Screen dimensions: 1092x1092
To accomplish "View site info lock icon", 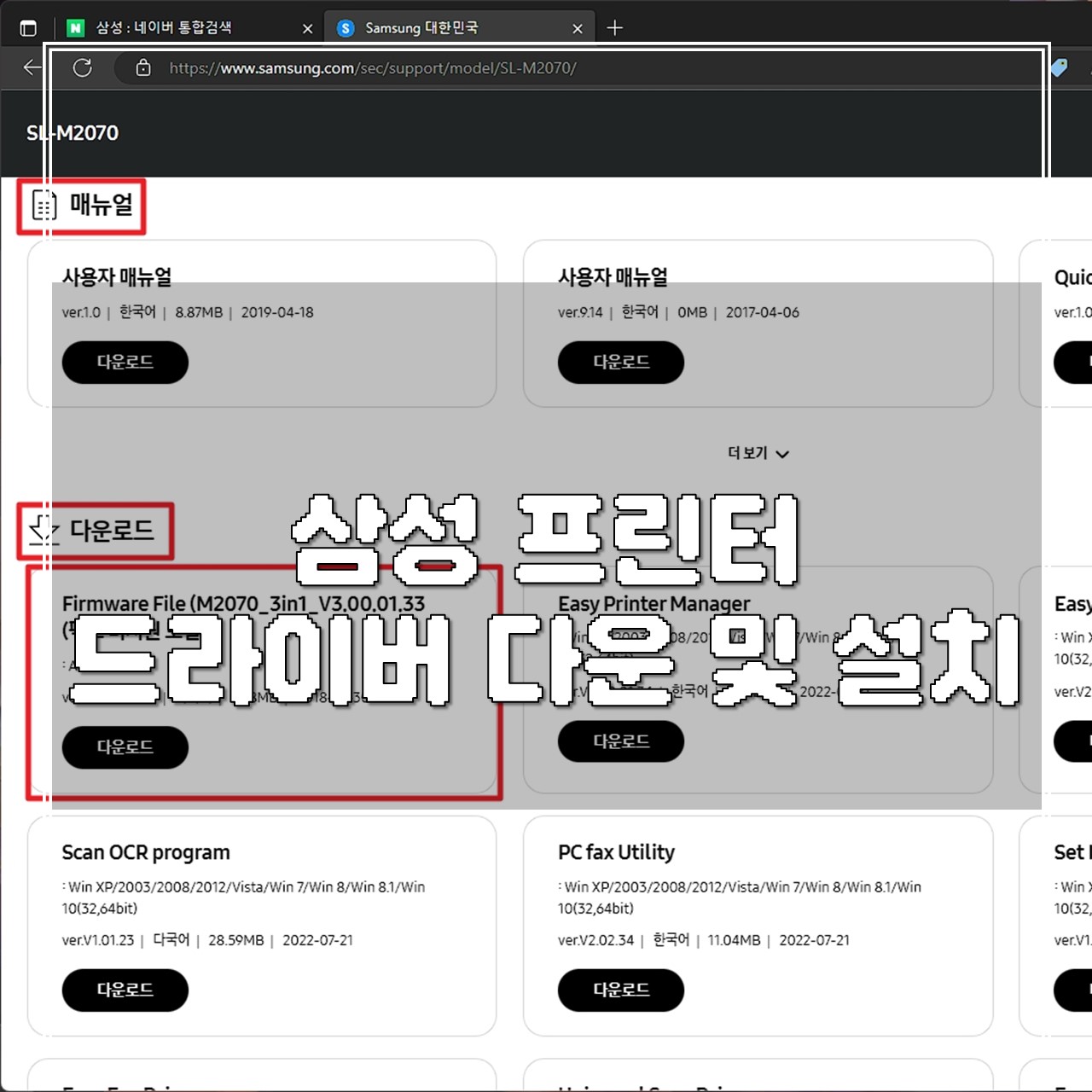I will pos(143,67).
